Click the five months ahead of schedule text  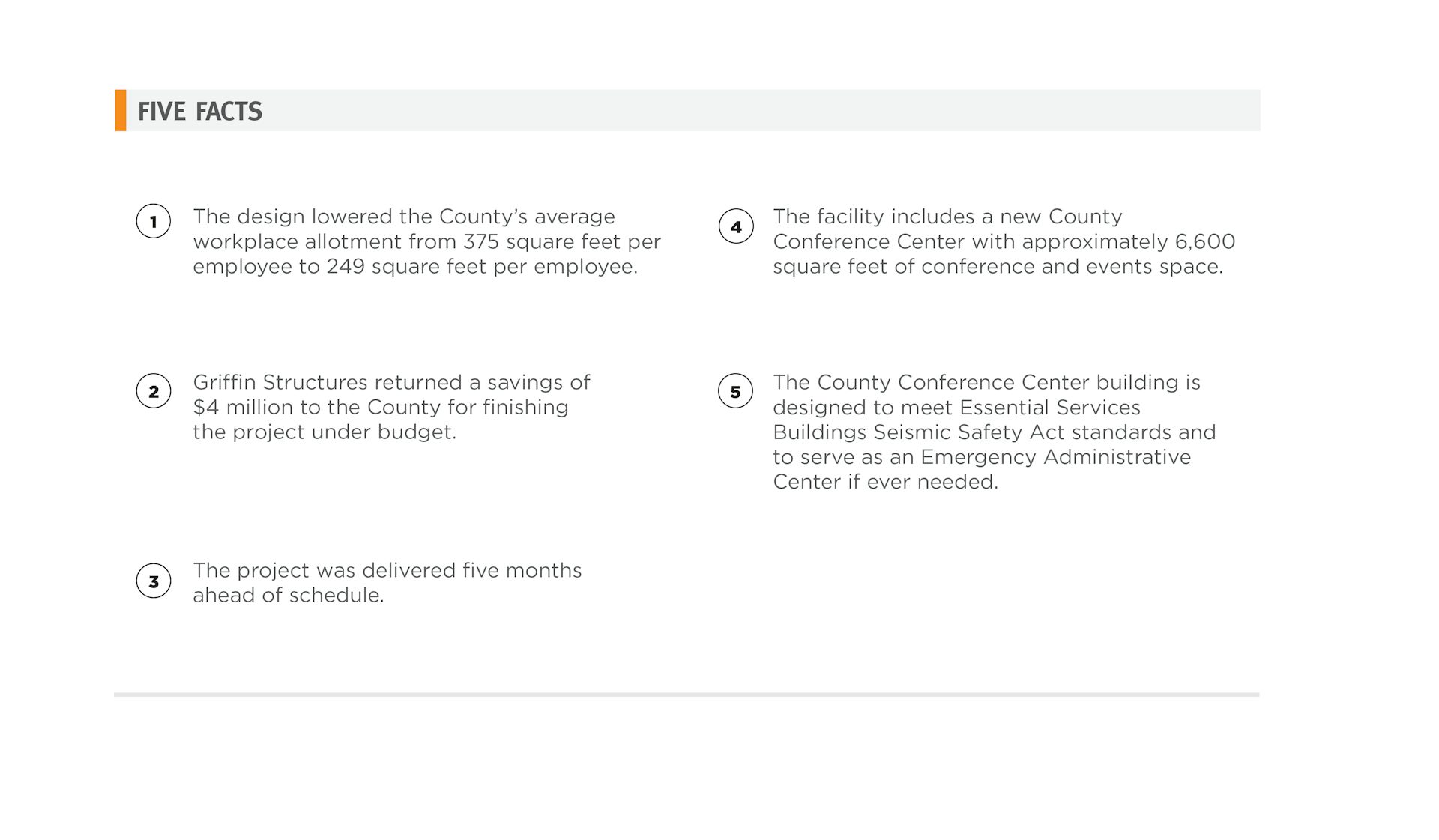[387, 582]
